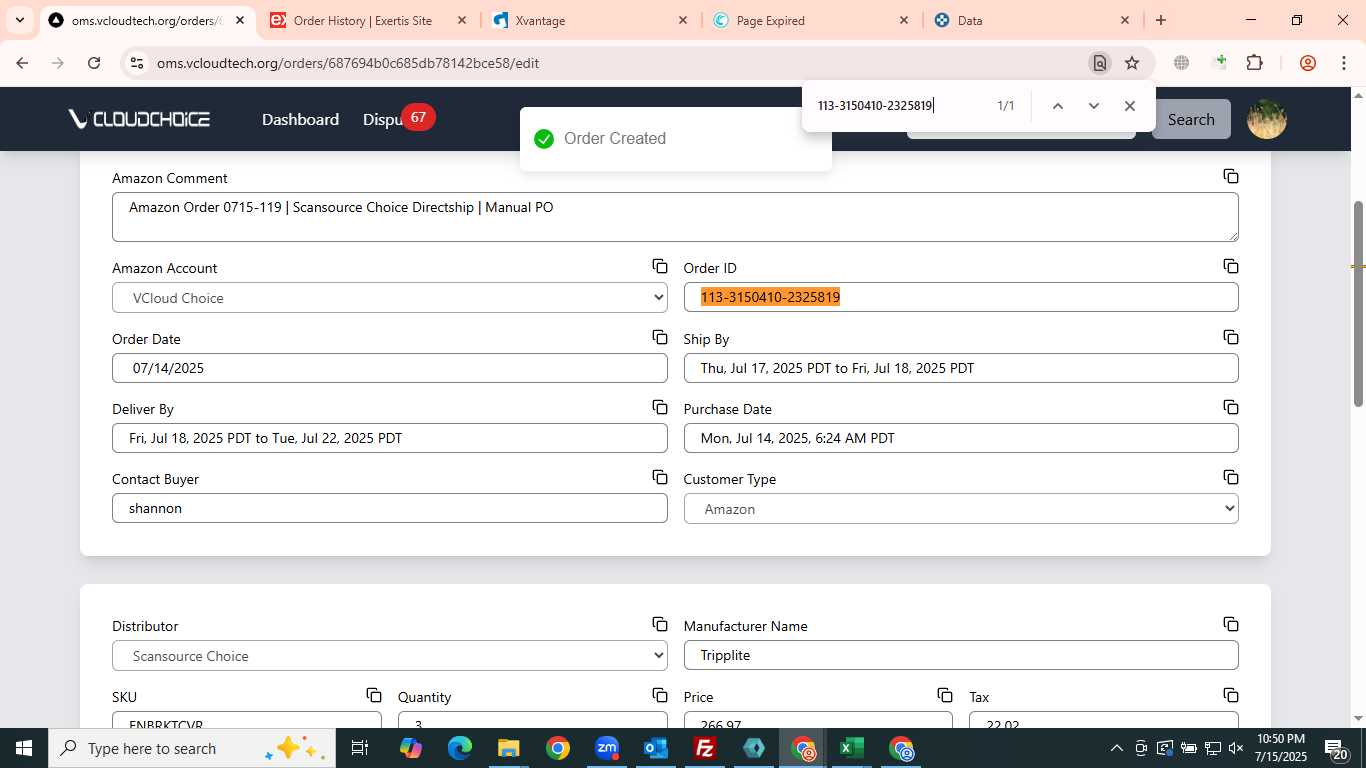Open File Explorer from the taskbar
Image resolution: width=1366 pixels, height=768 pixels.
click(x=509, y=748)
